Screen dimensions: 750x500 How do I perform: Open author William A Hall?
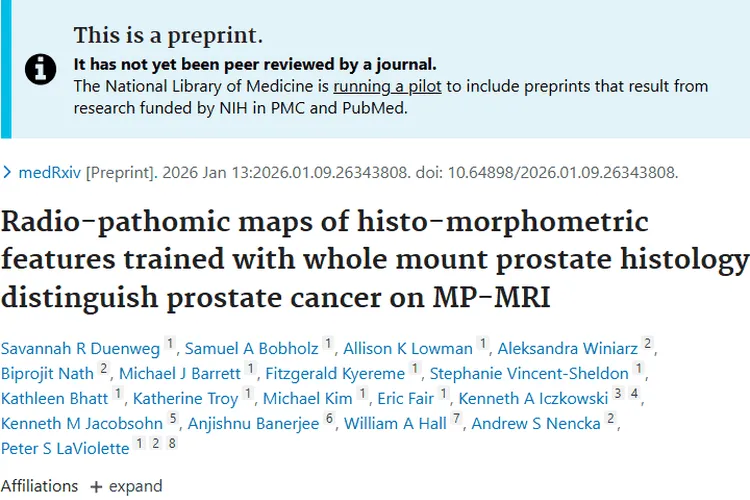[x=394, y=424]
